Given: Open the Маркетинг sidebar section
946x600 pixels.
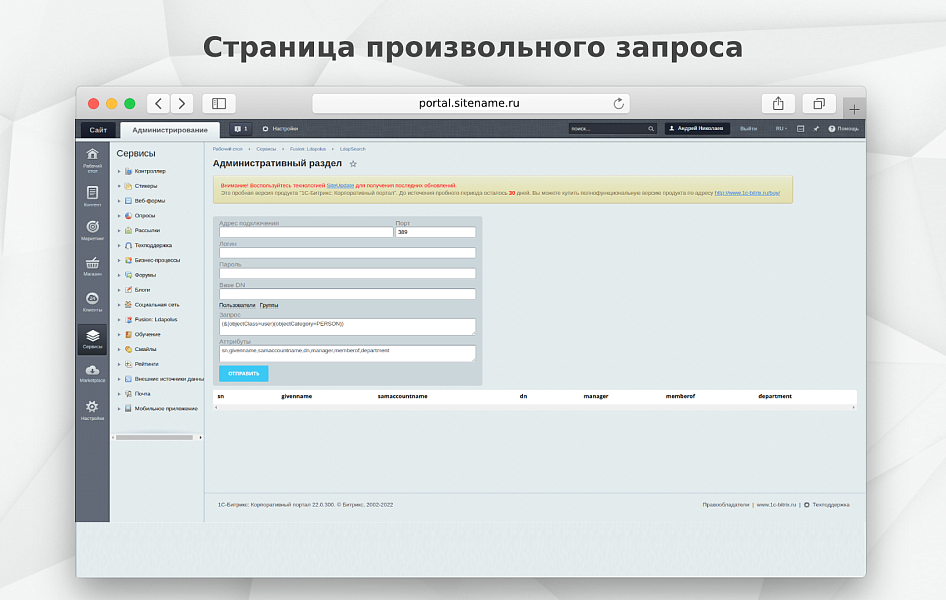Looking at the screenshot, I should (x=92, y=229).
